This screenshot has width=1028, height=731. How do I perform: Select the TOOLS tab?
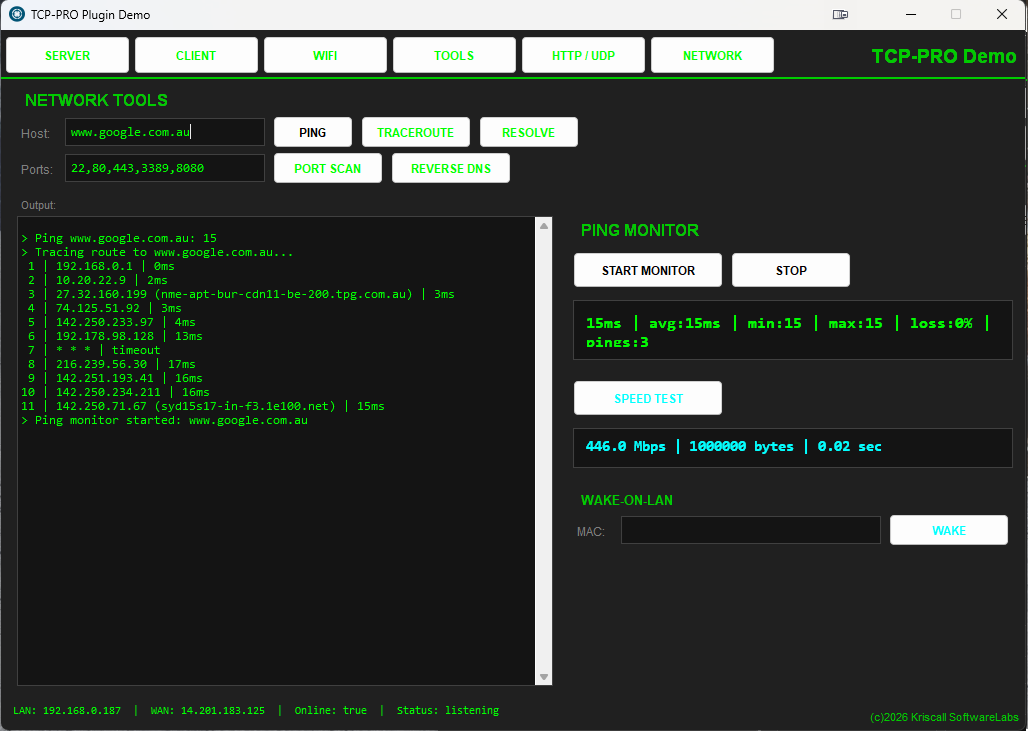[x=454, y=56]
